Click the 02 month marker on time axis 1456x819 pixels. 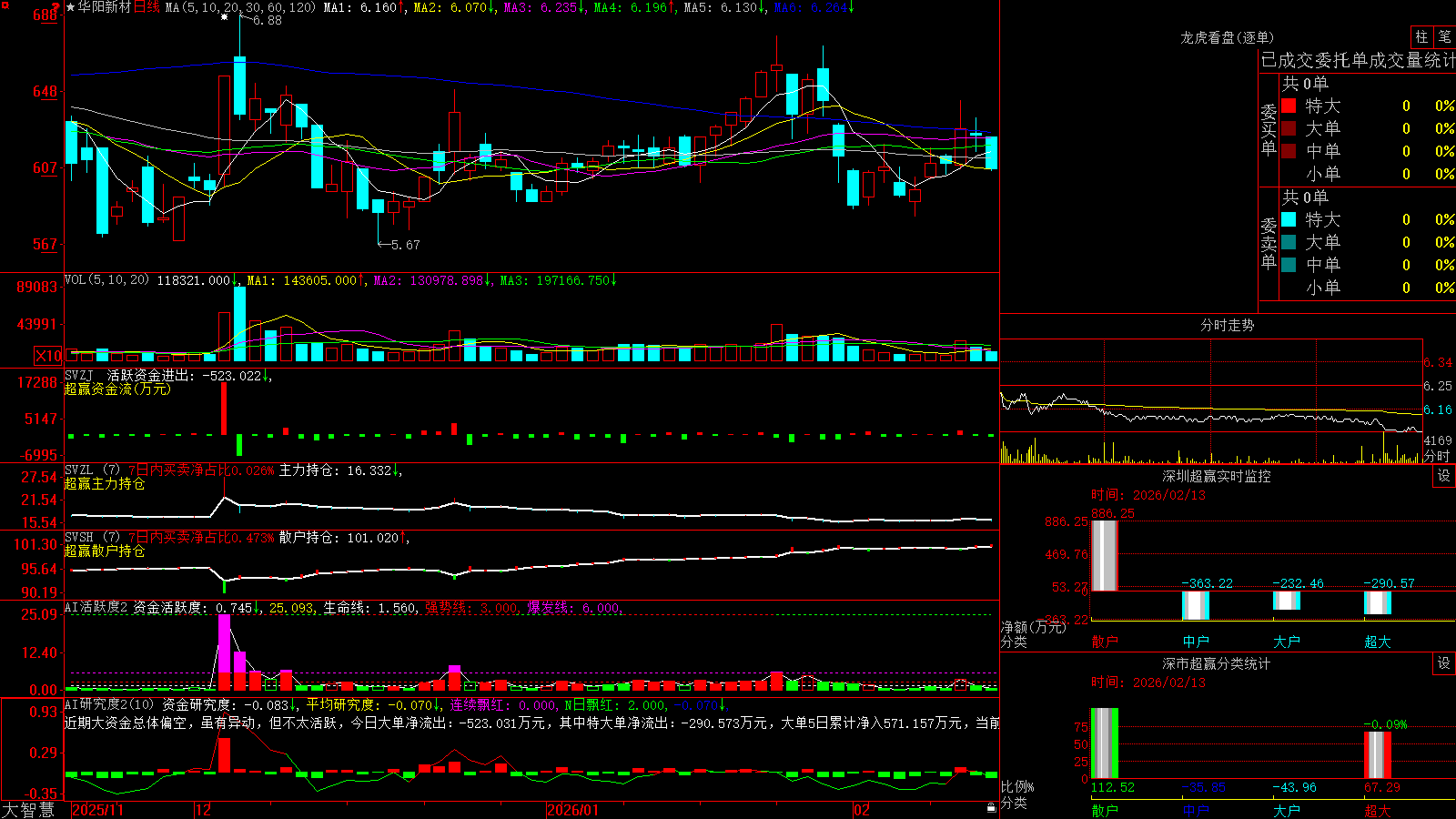point(862,810)
